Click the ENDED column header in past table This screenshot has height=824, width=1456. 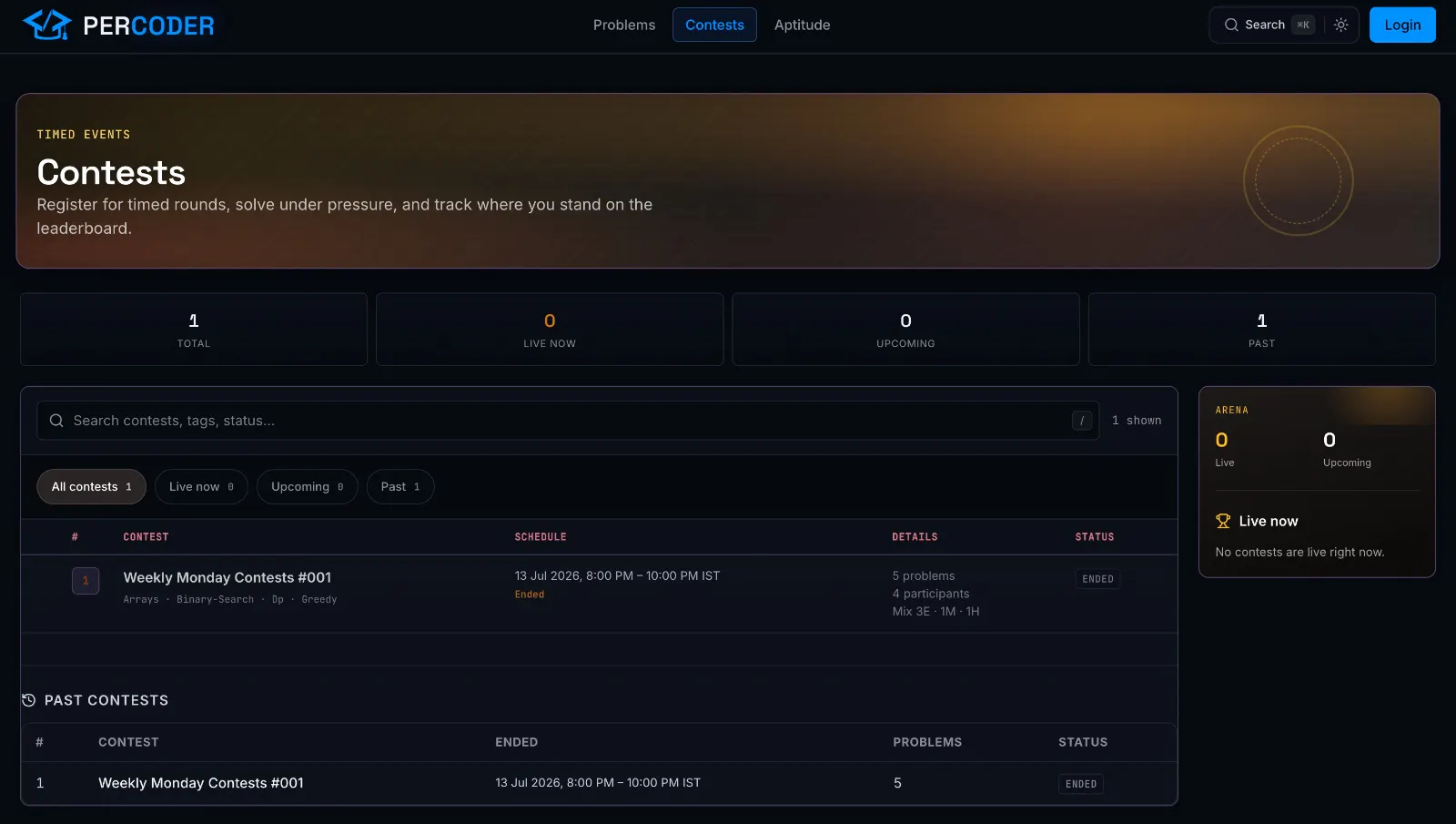[516, 743]
